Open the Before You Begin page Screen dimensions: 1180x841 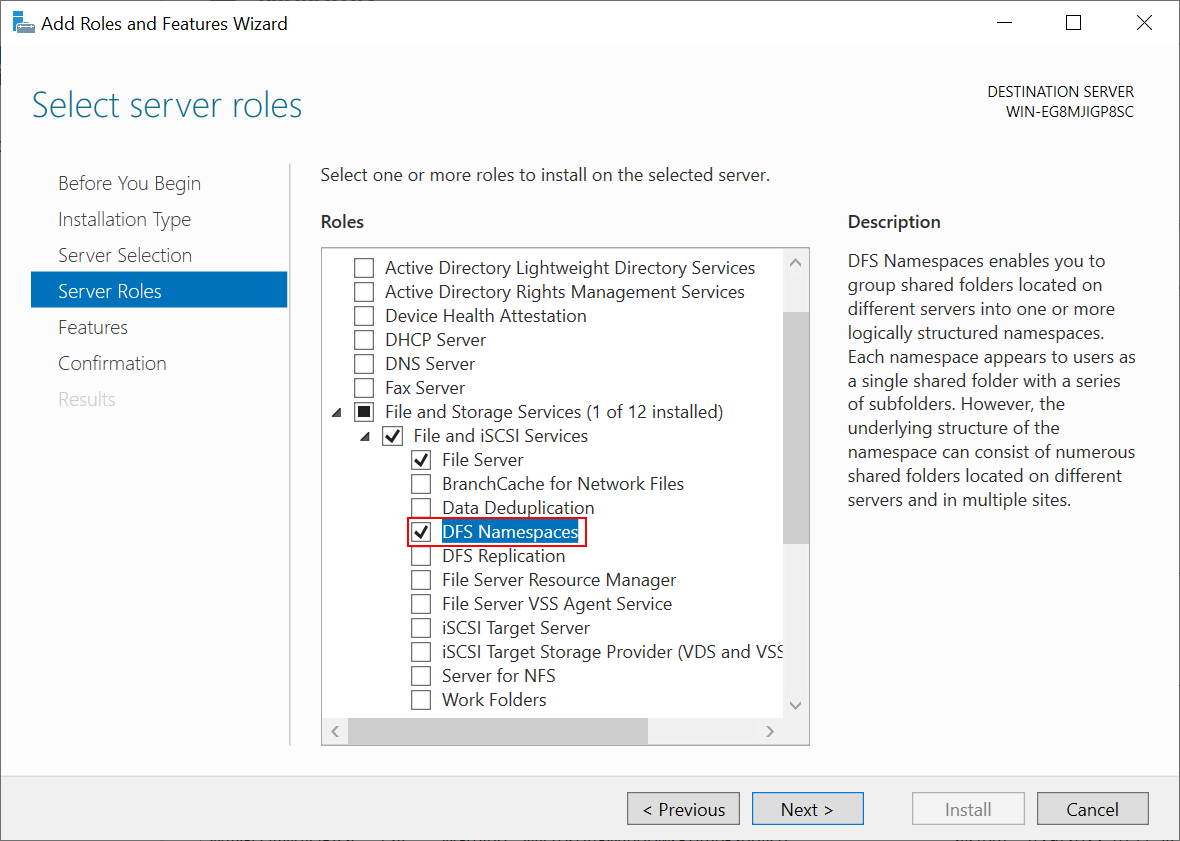point(129,183)
